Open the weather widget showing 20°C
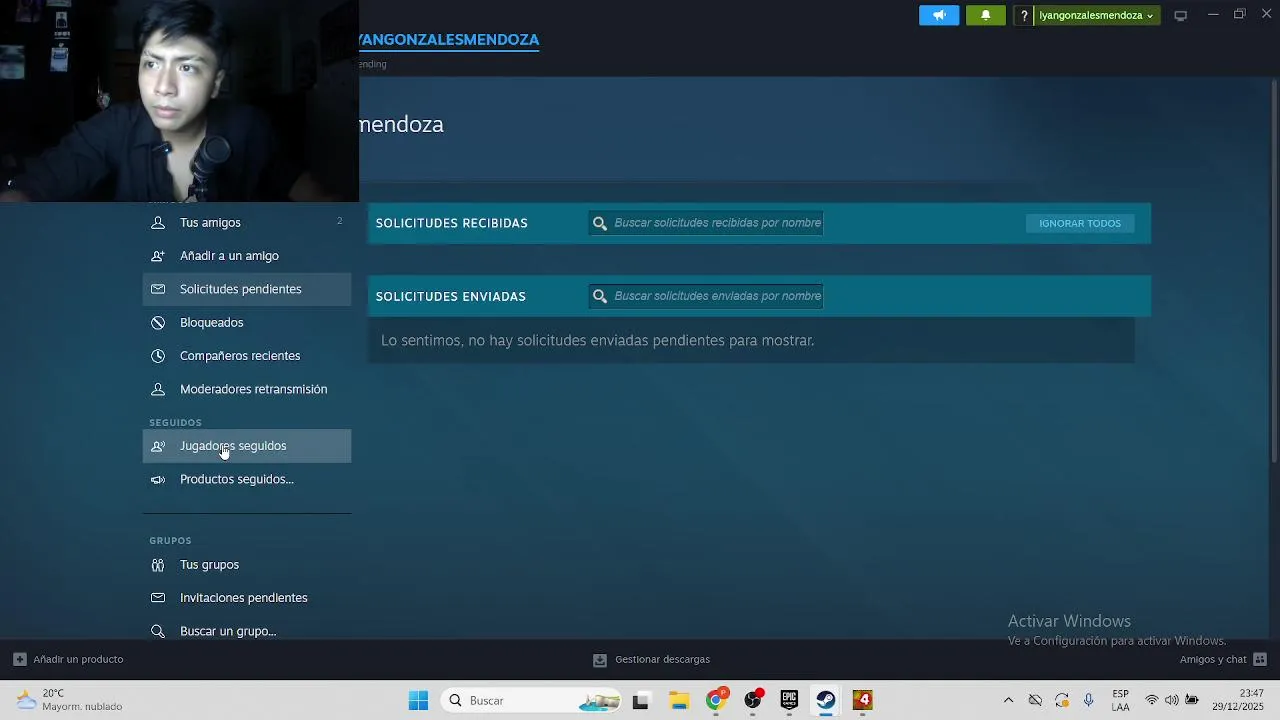 click(70, 700)
